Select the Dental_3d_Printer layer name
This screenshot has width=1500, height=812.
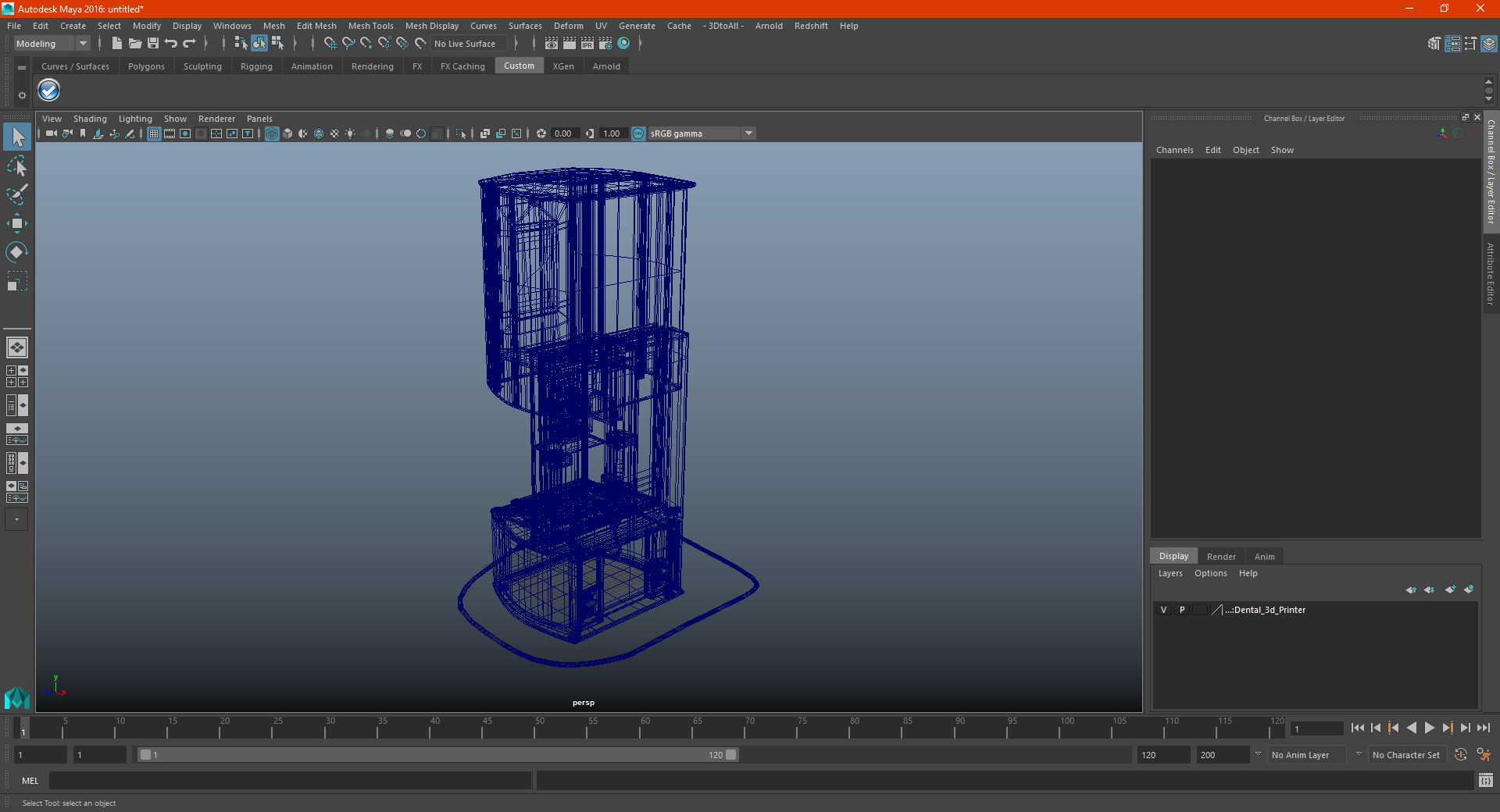pyautogui.click(x=1266, y=610)
